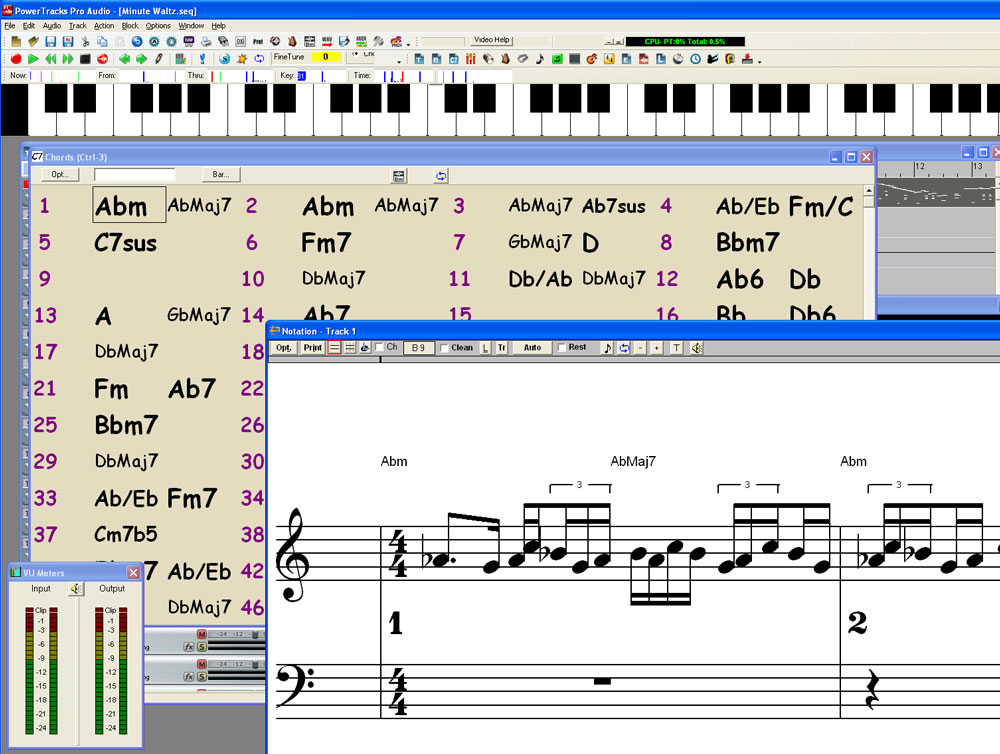Open the Options menu
The width and height of the screenshot is (1000, 754).
[158, 26]
